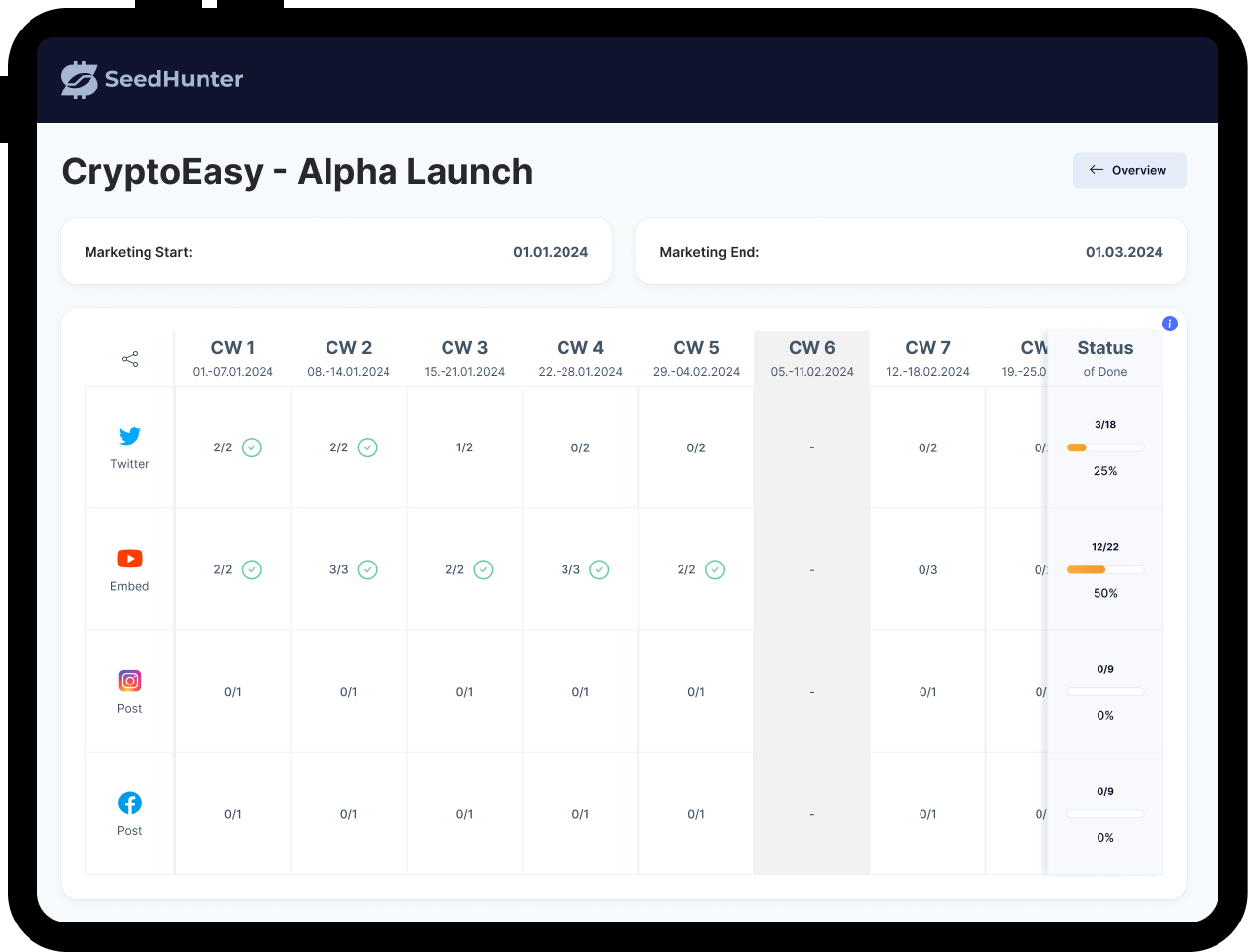Click the Embed CW 3 green checkmark

click(484, 569)
